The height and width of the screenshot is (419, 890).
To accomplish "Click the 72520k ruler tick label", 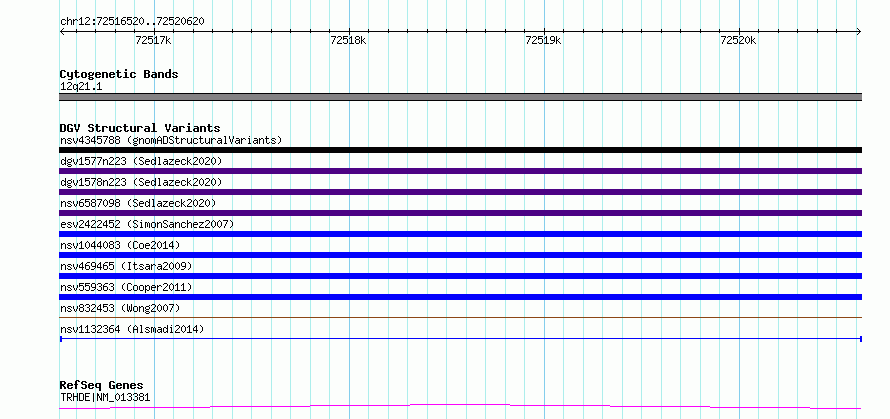I will pyautogui.click(x=738, y=40).
